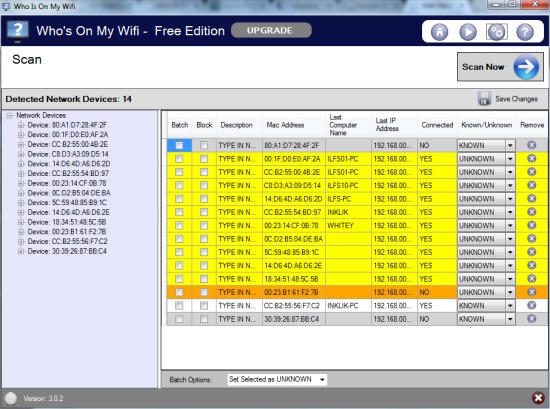Remove device 00:23:14:CF:0B:78
Image resolution: width=550 pixels, height=409 pixels.
pyautogui.click(x=531, y=225)
